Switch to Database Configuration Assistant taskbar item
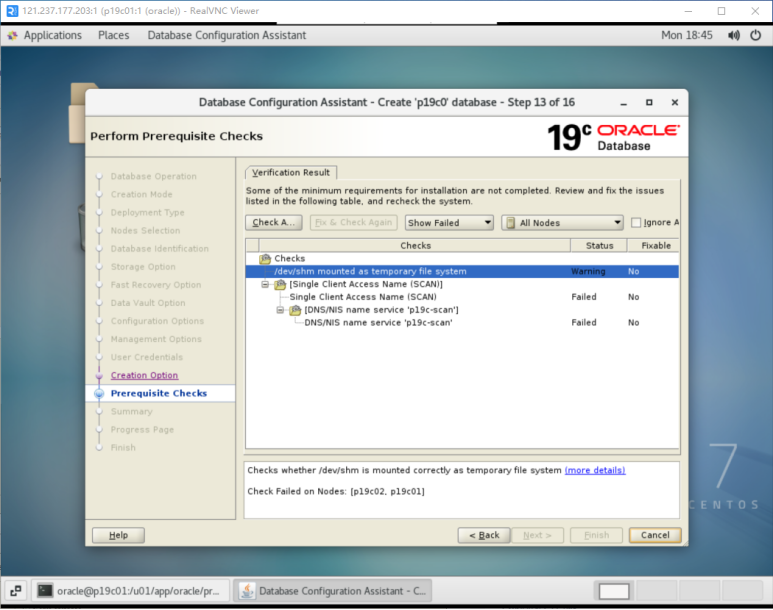The image size is (773, 610). [333, 591]
